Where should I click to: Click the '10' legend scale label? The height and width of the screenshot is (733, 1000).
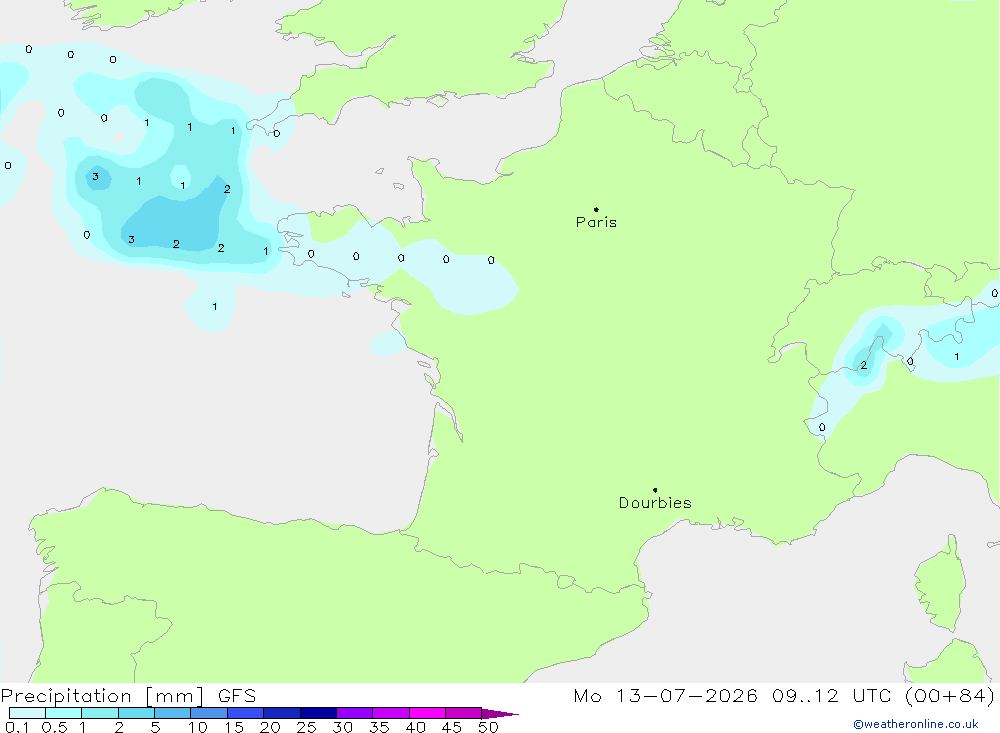coord(198,727)
